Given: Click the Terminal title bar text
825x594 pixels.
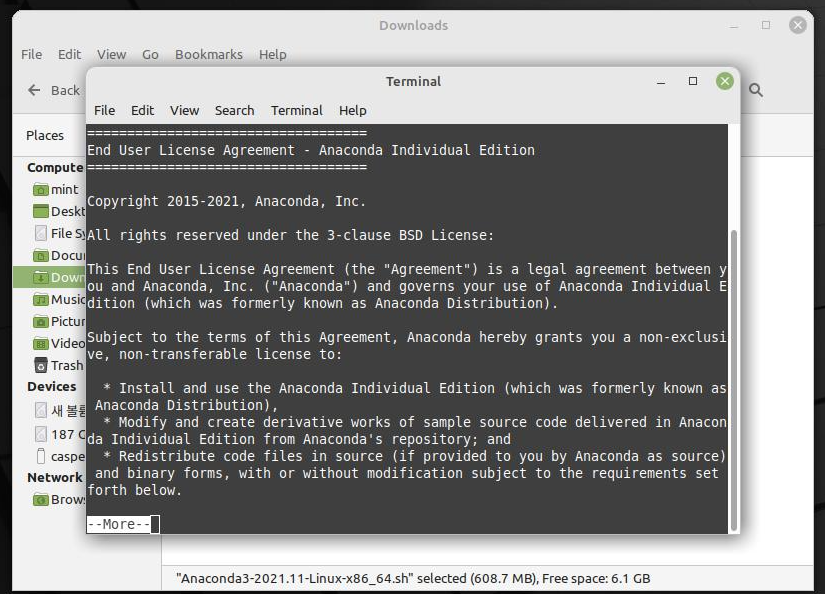Looking at the screenshot, I should [413, 82].
